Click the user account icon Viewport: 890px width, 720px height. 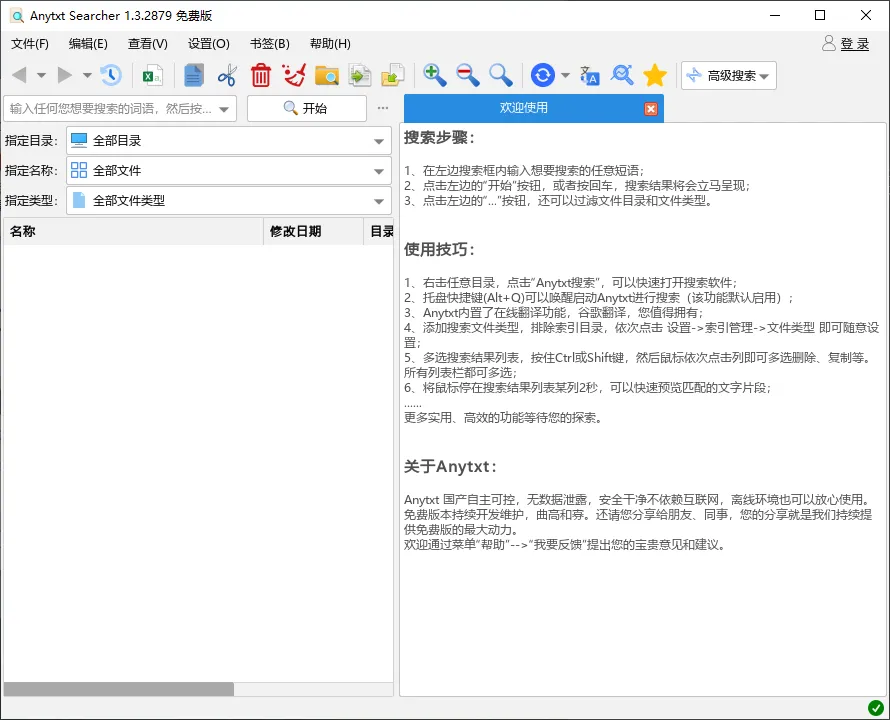tap(829, 43)
